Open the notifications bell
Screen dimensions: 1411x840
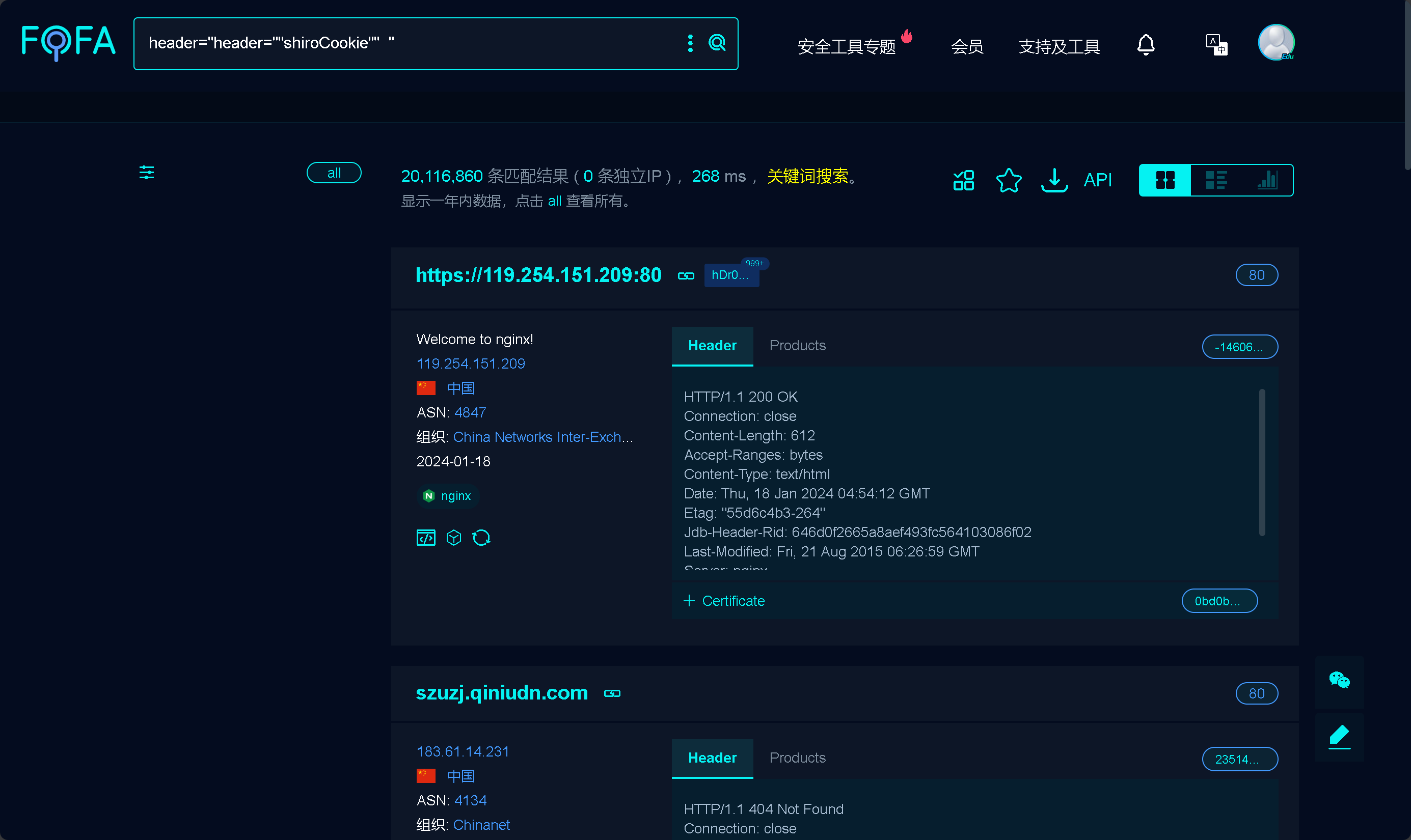[1146, 45]
